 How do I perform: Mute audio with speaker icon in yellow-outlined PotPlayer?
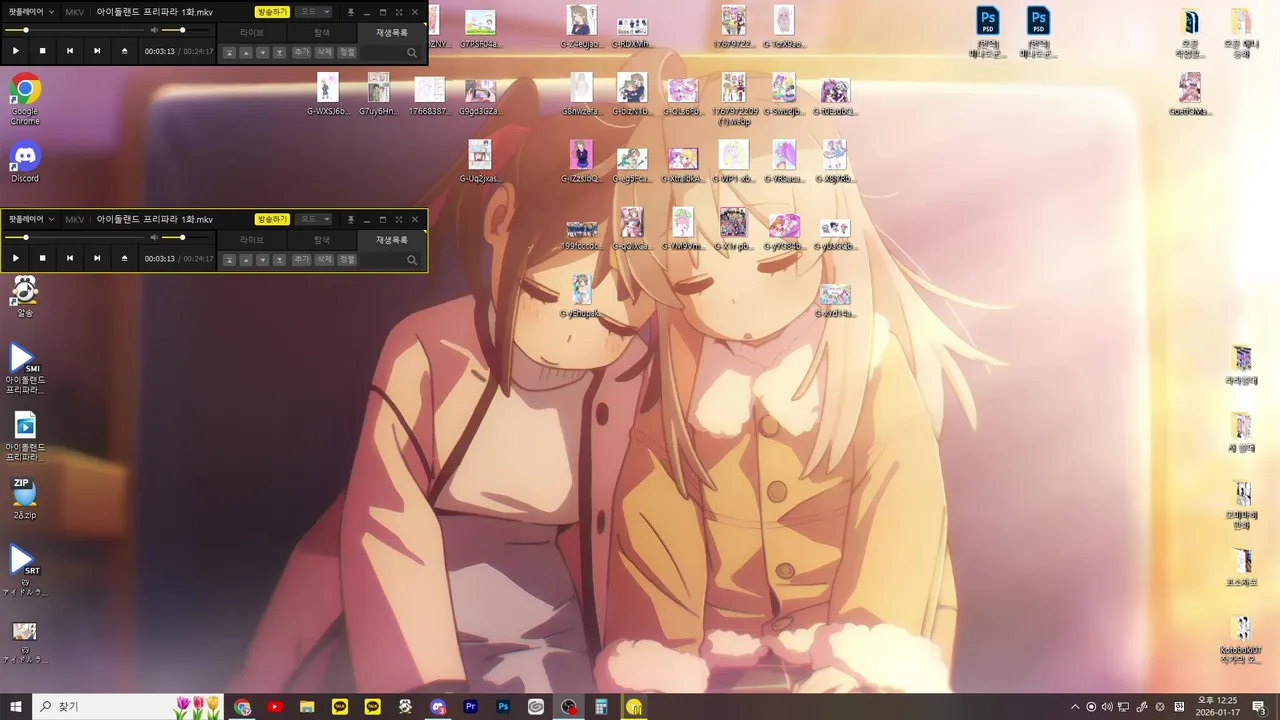tap(154, 238)
